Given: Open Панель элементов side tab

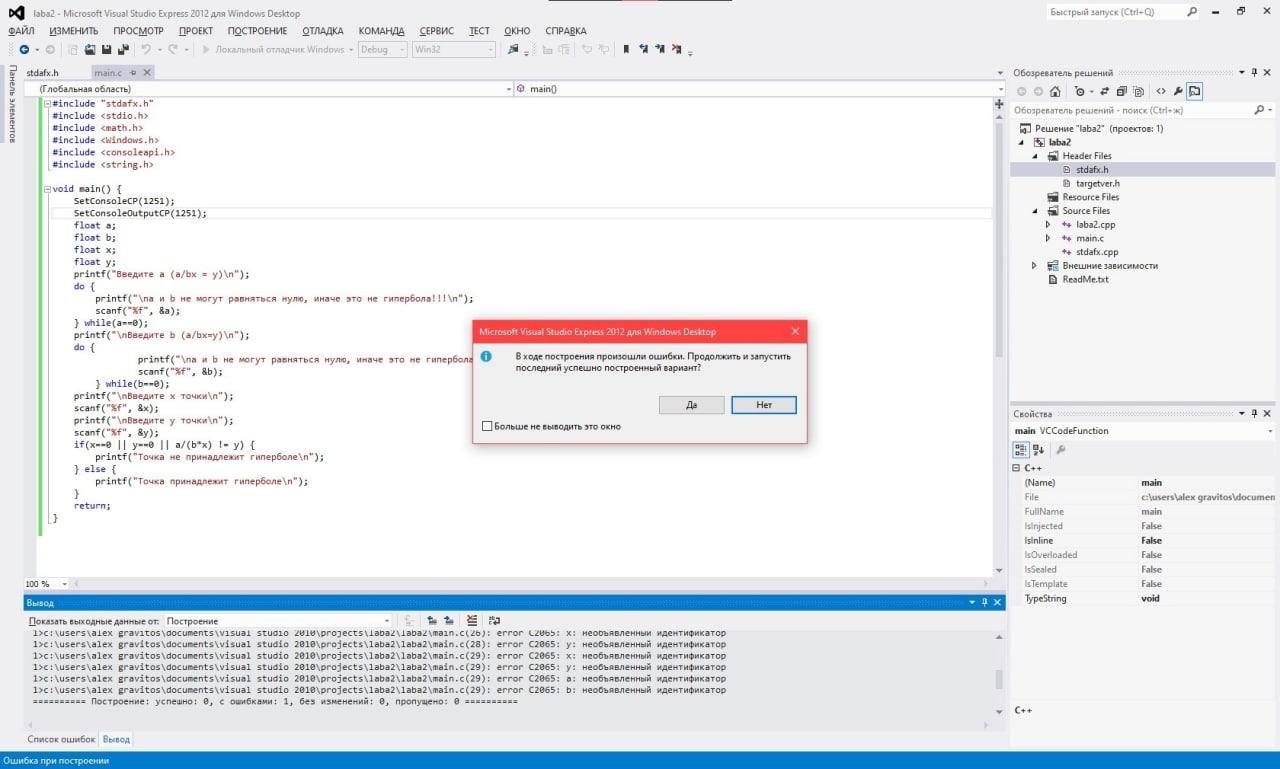Looking at the screenshot, I should click(12, 105).
